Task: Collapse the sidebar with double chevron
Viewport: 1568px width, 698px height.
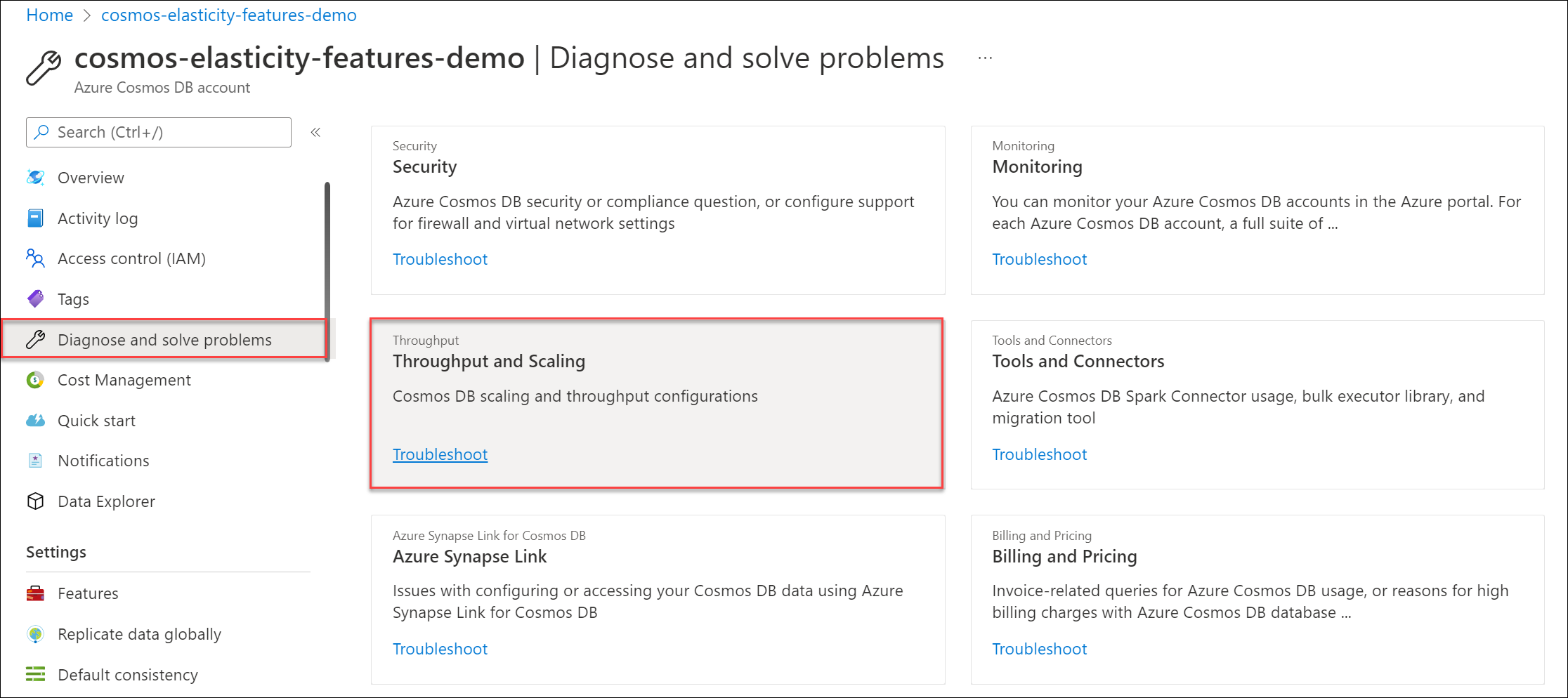Action: (x=315, y=132)
